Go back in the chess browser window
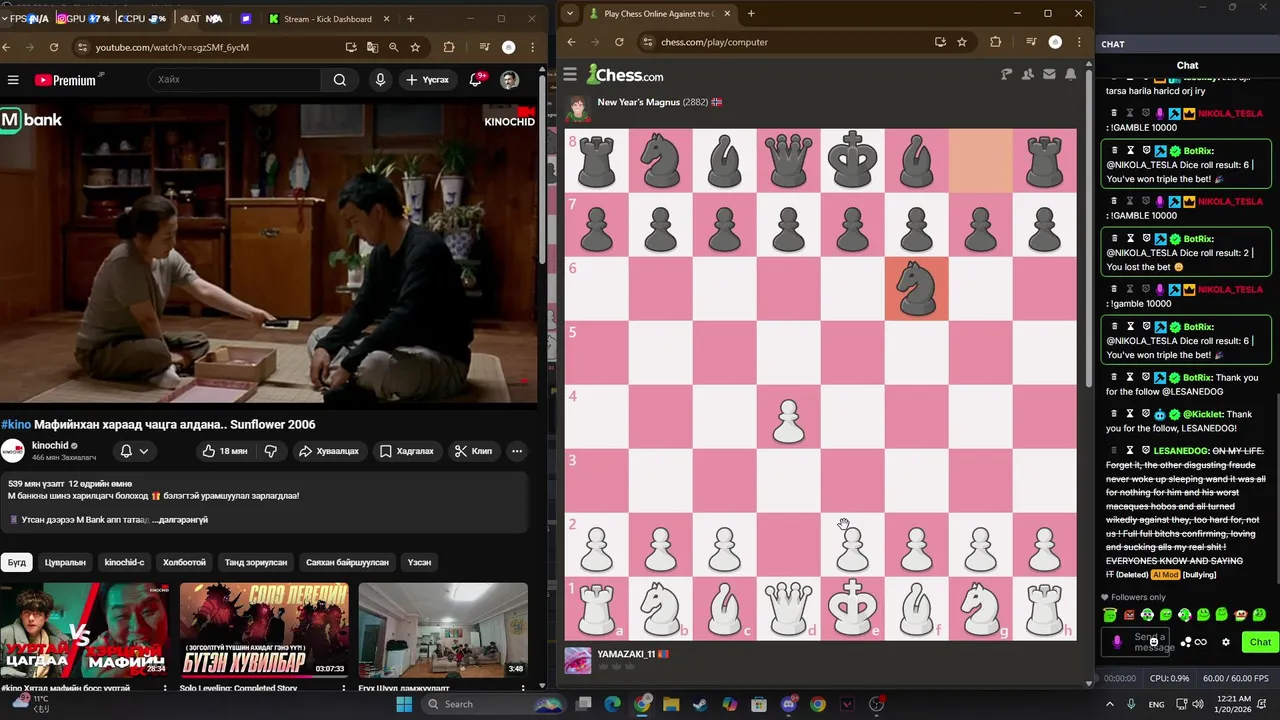1280x720 pixels. [571, 42]
